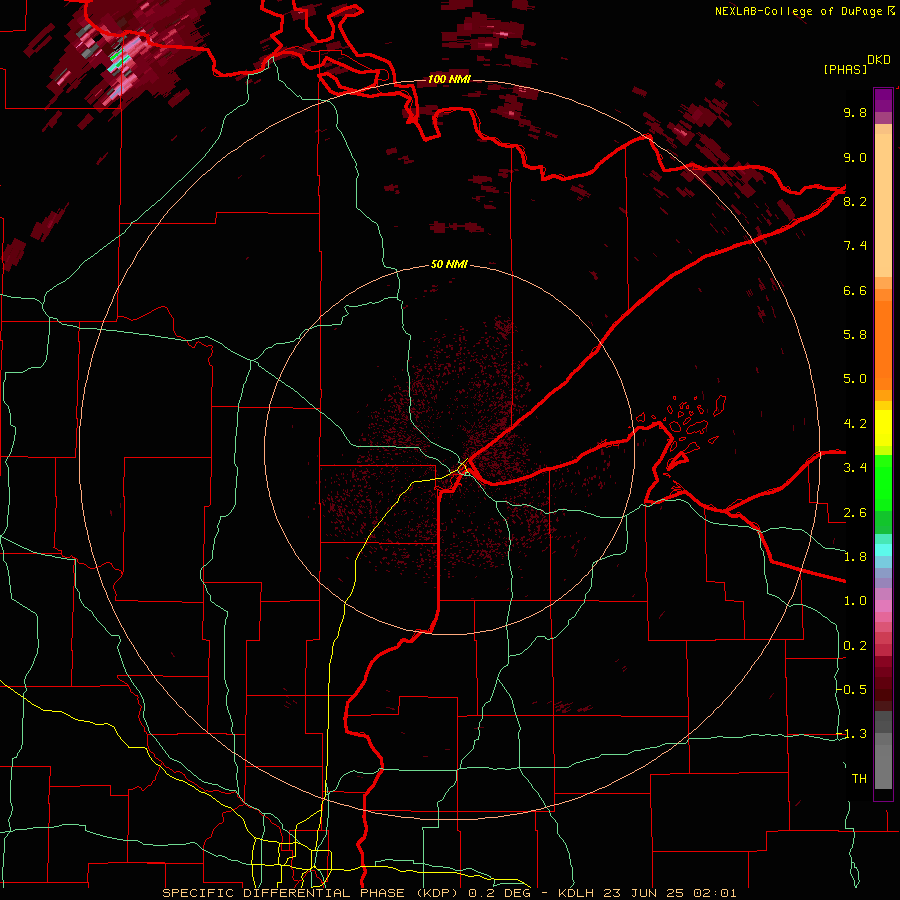Click the SPECIFIC DIFFERENTIAL PHASE (KDP) title text
Screen dimensions: 900x900
tap(313, 893)
